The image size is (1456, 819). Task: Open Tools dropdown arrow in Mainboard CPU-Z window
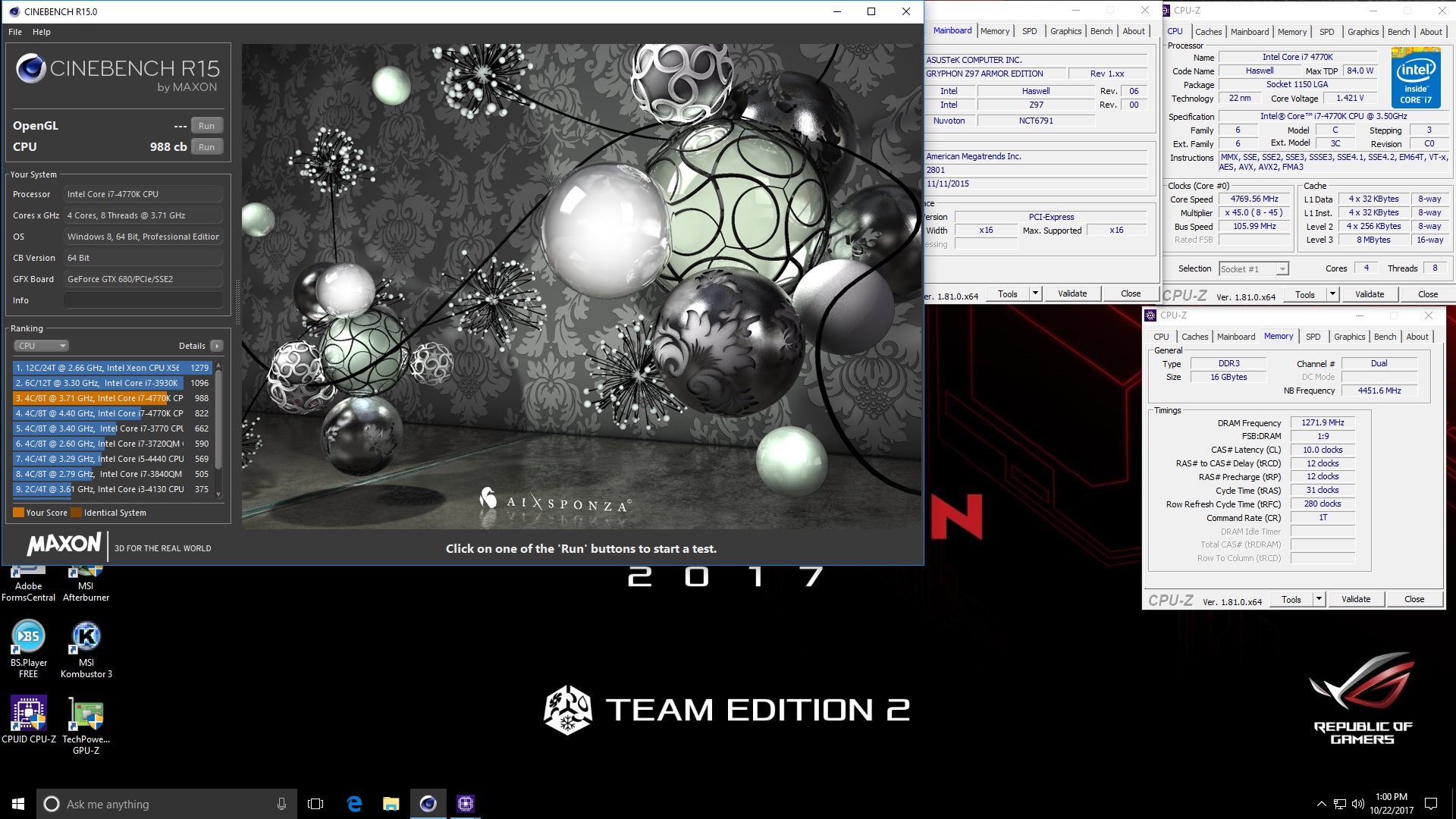[1035, 293]
